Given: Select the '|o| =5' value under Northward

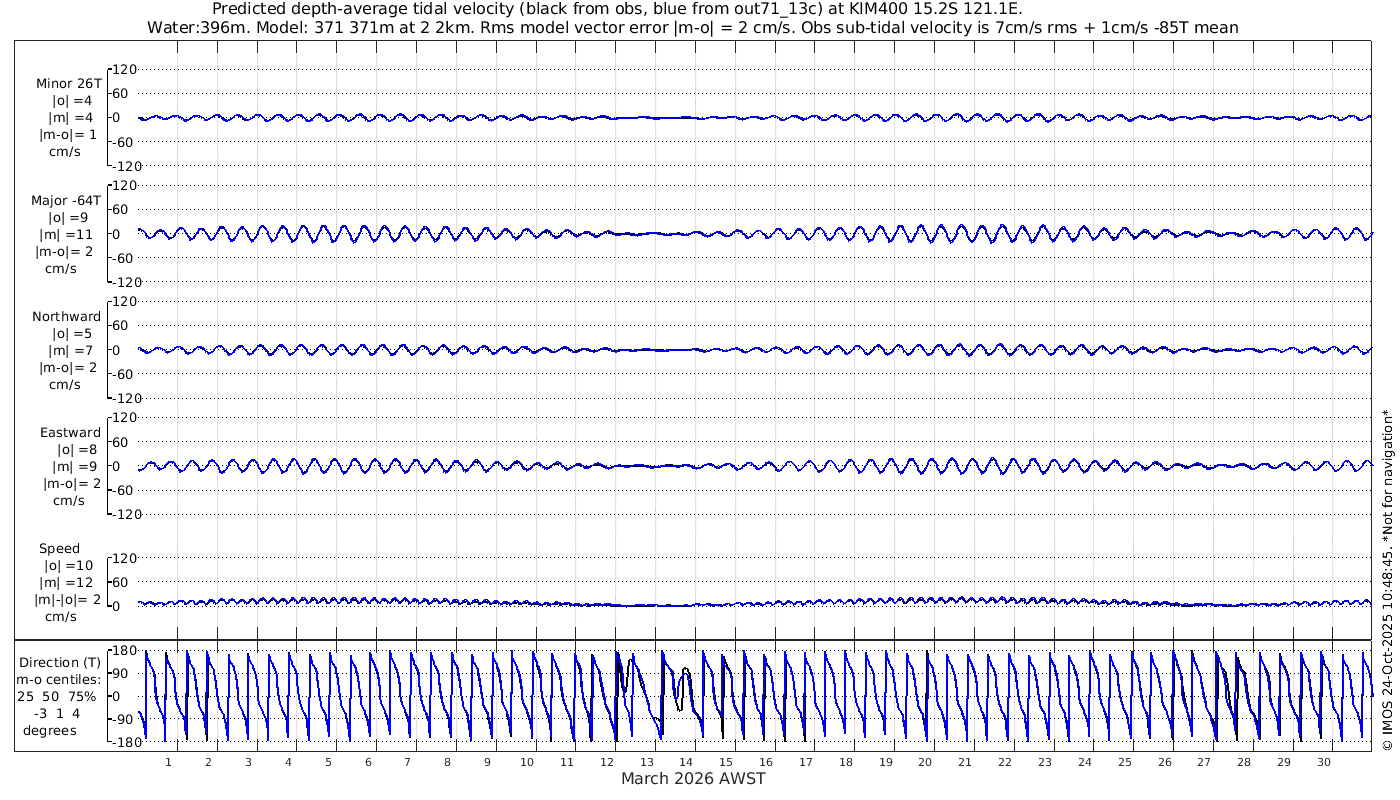Looking at the screenshot, I should 71,334.
